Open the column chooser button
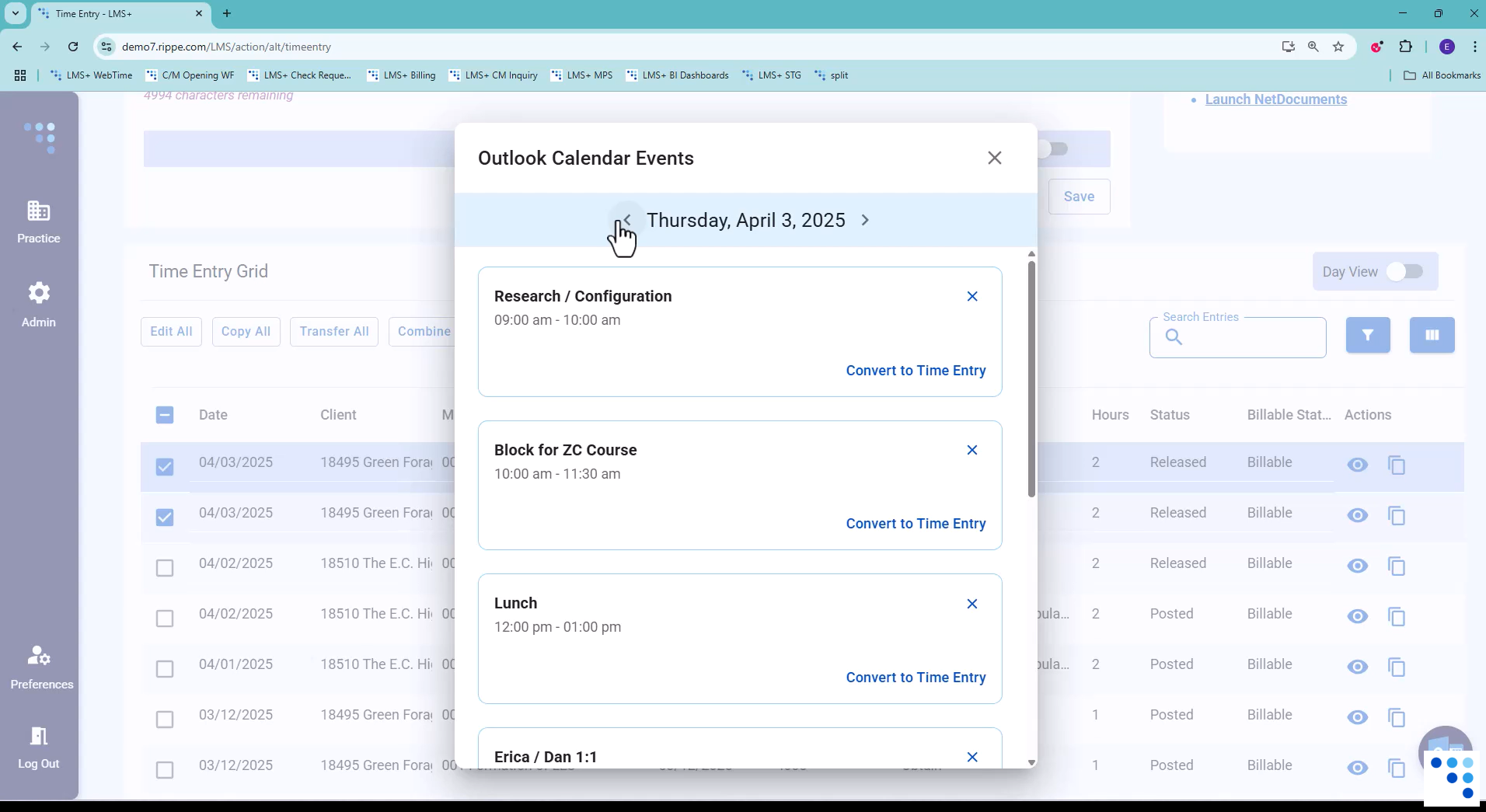 coord(1432,335)
